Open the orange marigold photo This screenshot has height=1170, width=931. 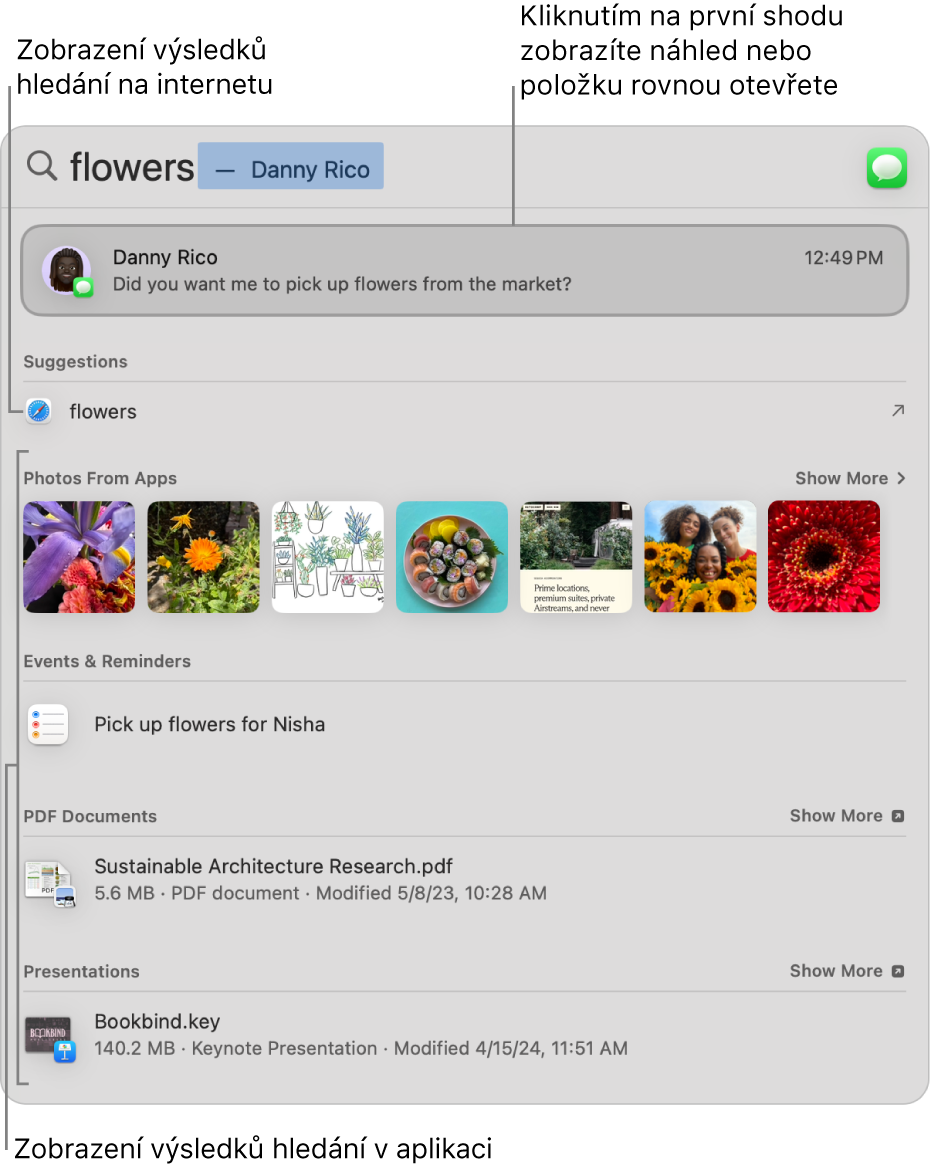[x=204, y=557]
